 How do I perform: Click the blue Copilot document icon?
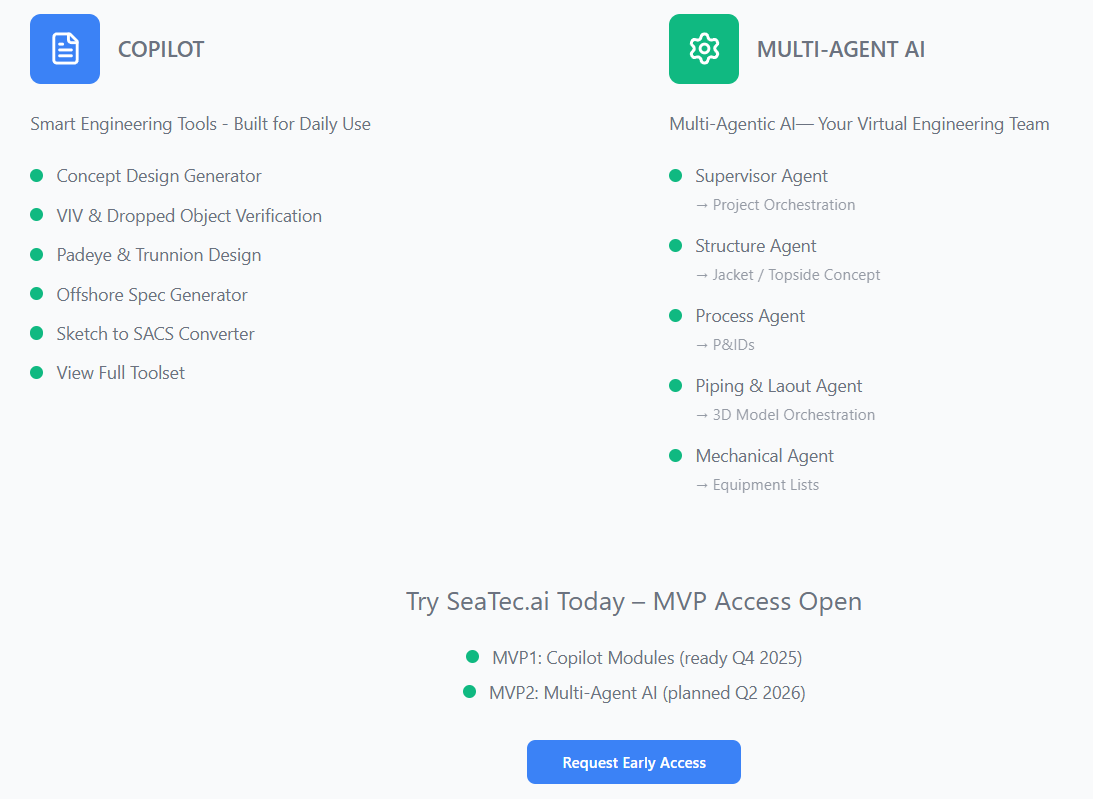(65, 49)
